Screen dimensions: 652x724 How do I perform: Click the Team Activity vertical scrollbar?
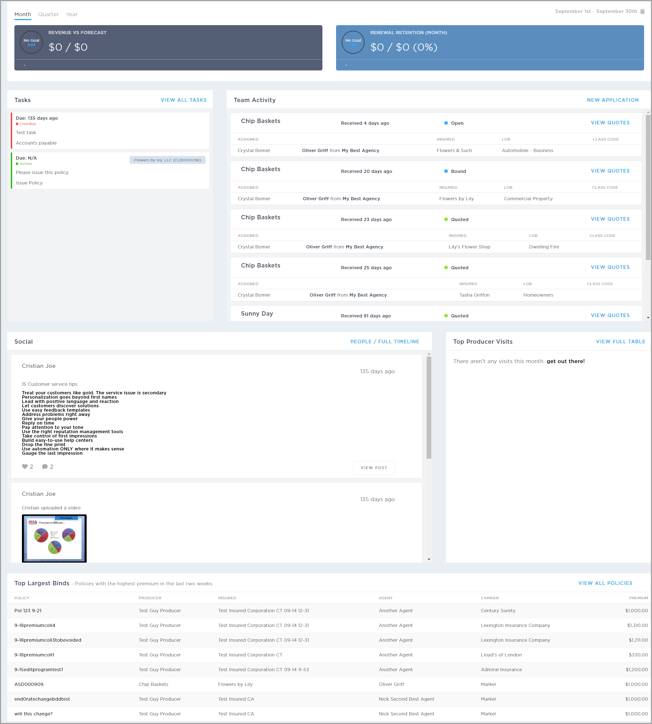648,187
